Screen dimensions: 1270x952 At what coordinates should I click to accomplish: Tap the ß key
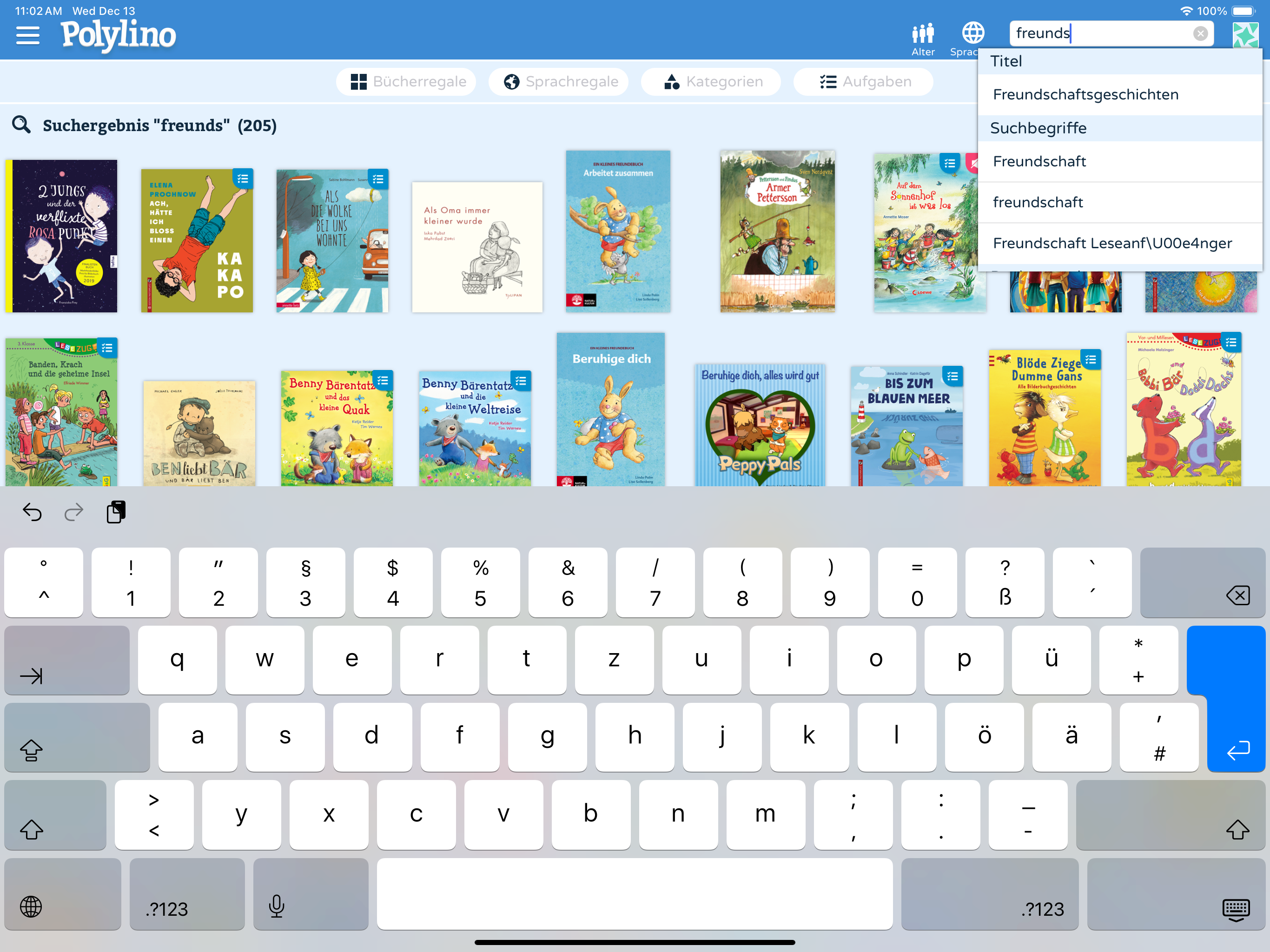coord(1005,582)
